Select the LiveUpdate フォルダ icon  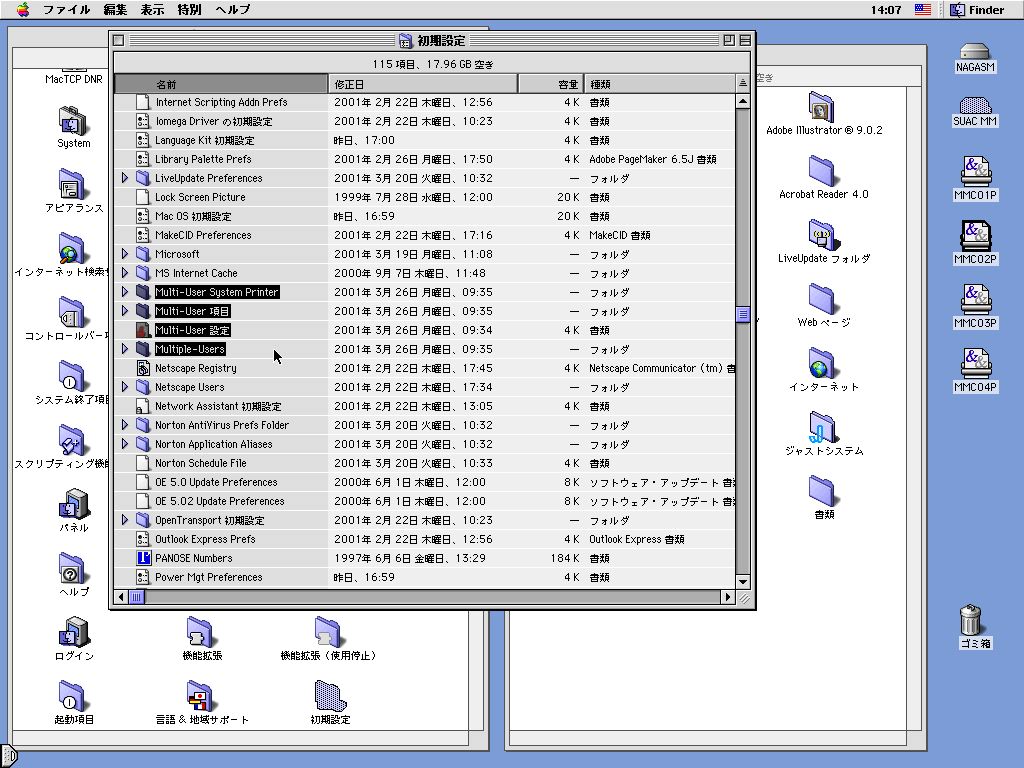822,234
